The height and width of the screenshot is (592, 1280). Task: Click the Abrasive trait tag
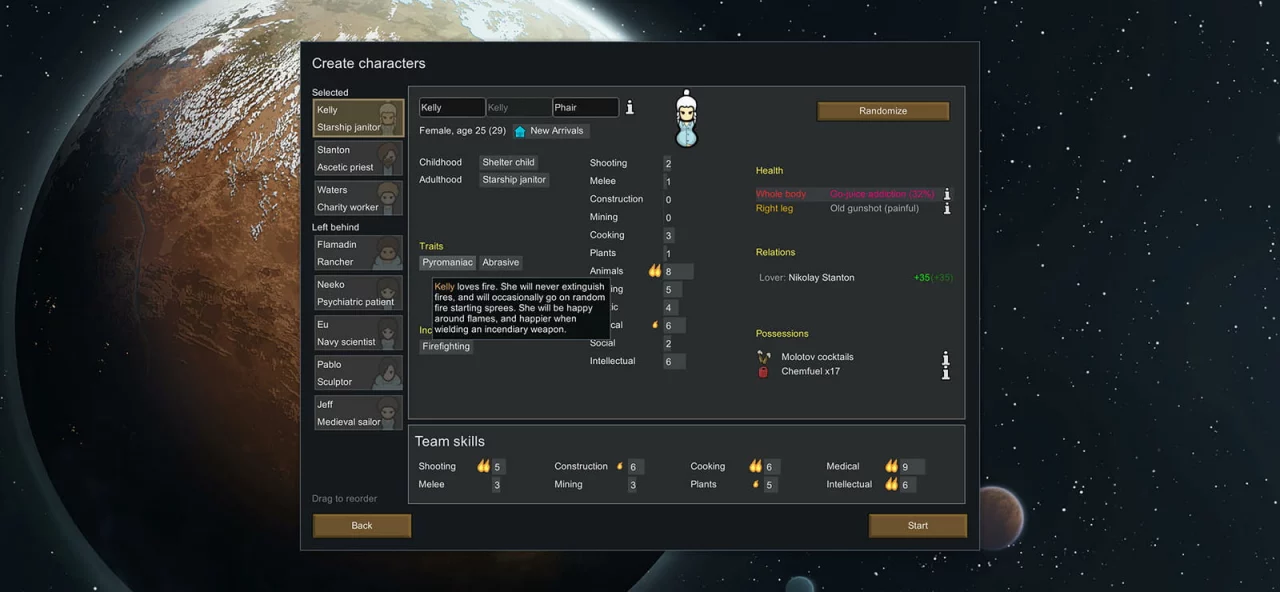tap(500, 263)
